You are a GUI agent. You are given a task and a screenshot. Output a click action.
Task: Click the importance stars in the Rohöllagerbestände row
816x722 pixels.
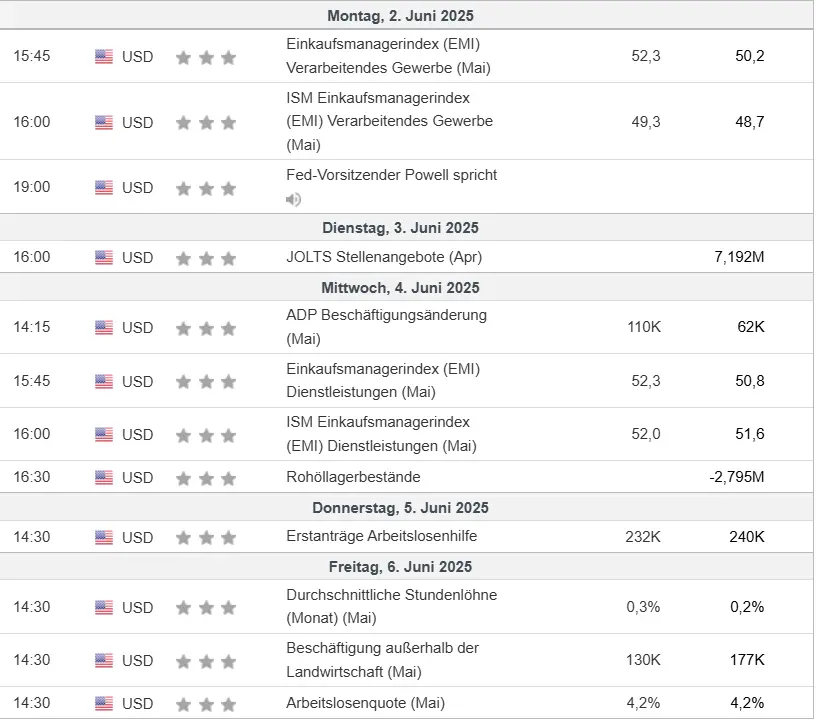[x=206, y=477]
